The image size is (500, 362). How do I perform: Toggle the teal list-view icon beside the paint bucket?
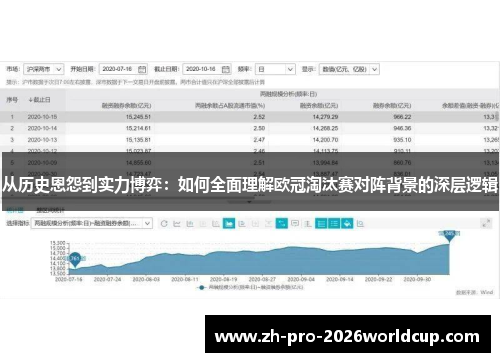coord(334,223)
